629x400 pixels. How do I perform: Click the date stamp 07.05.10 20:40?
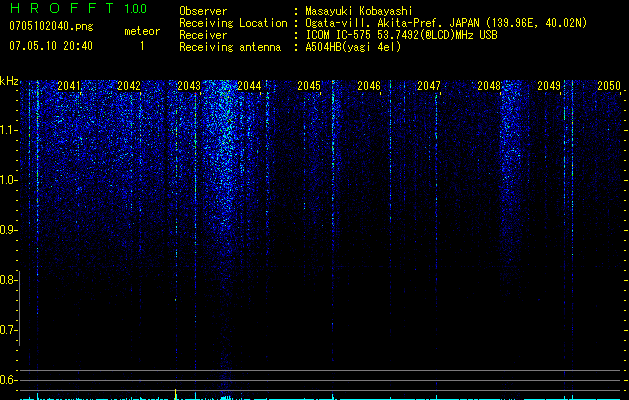coord(51,46)
